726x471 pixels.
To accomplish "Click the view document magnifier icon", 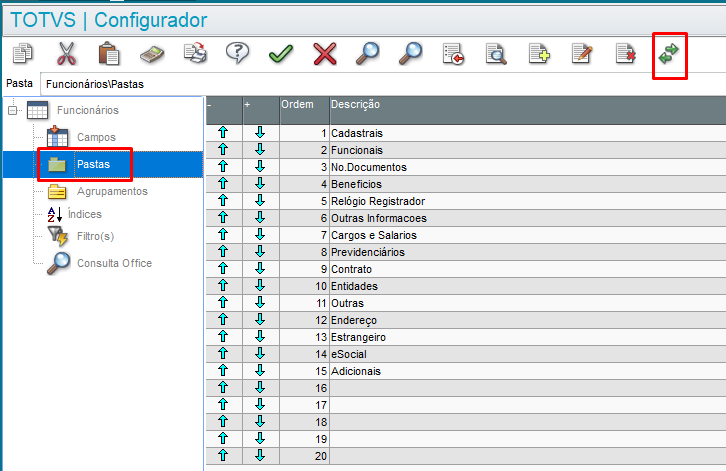I will (496, 54).
